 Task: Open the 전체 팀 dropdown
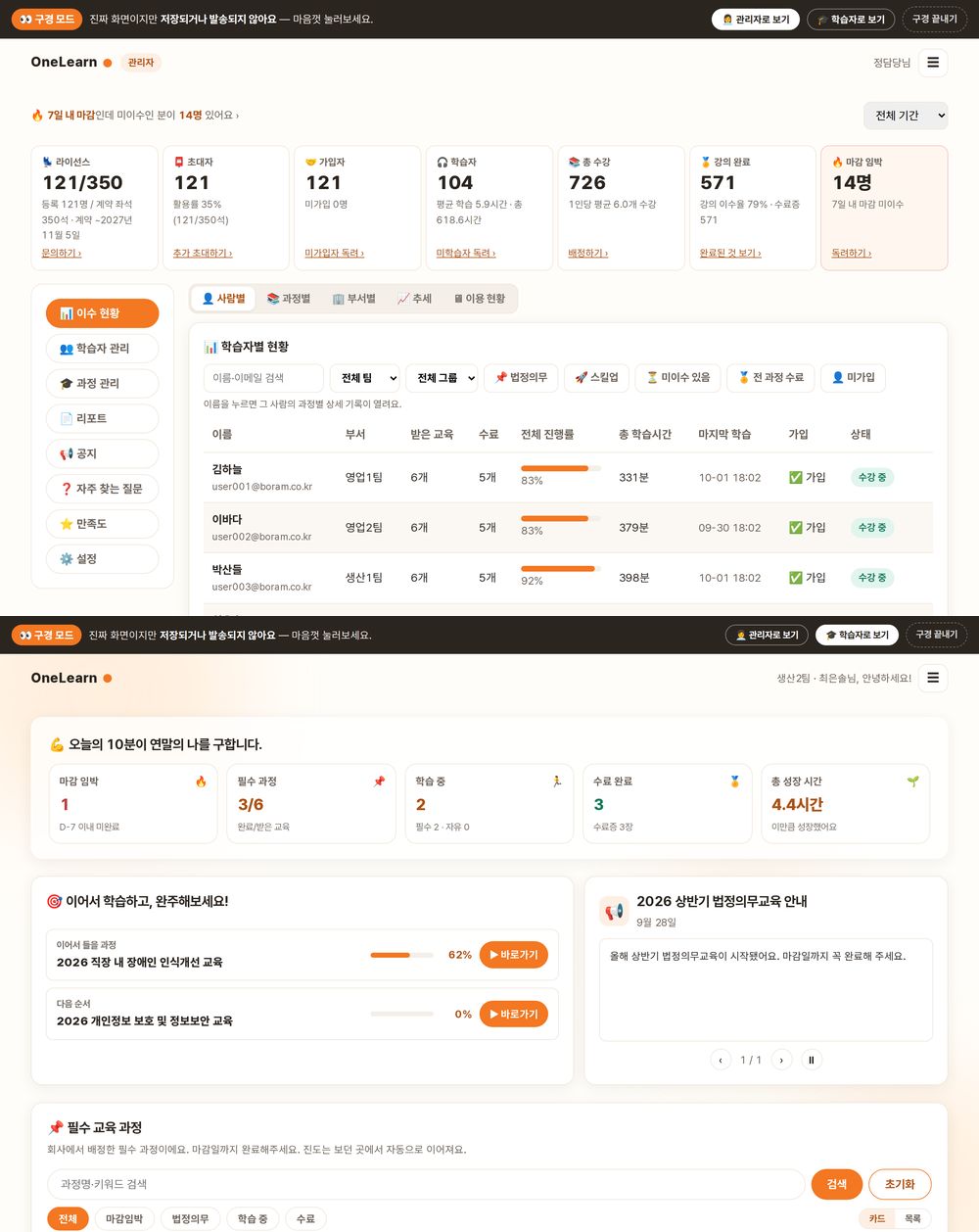364,378
